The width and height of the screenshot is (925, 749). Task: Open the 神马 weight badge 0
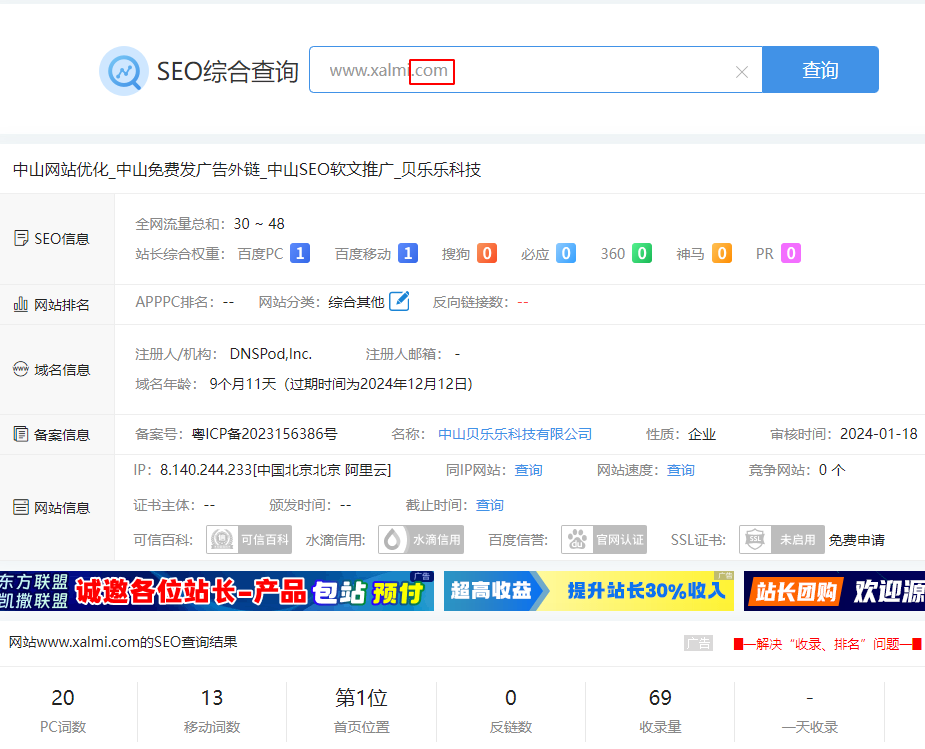pyautogui.click(x=721, y=253)
